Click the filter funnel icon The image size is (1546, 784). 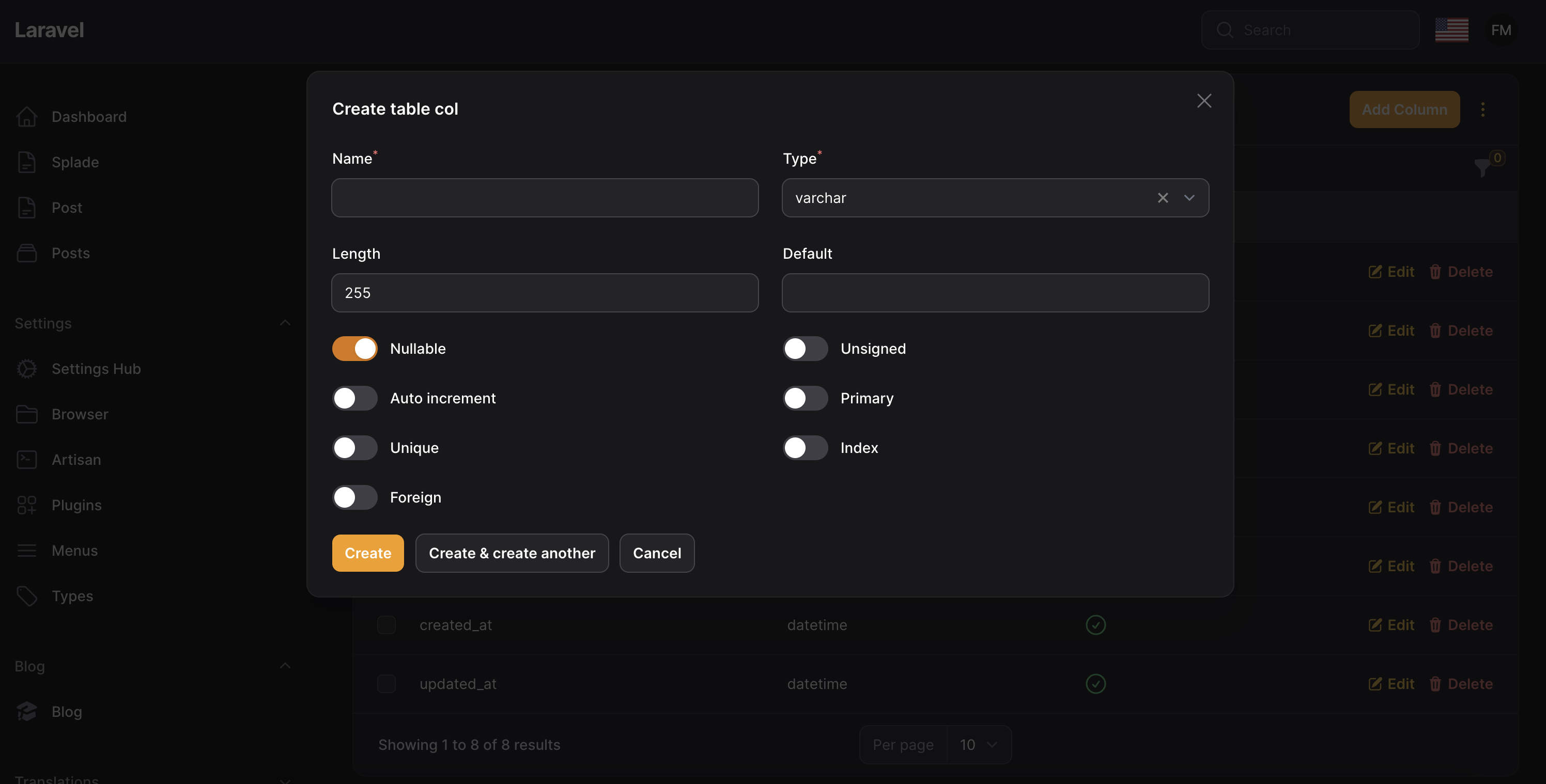(x=1482, y=167)
